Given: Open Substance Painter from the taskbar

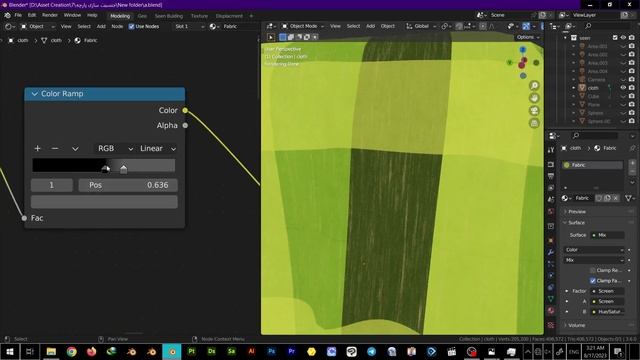Looking at the screenshot, I should tap(191, 351).
